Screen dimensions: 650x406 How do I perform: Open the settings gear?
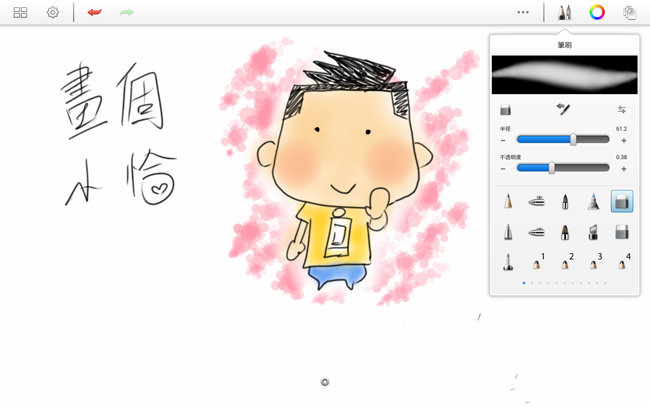coord(53,12)
